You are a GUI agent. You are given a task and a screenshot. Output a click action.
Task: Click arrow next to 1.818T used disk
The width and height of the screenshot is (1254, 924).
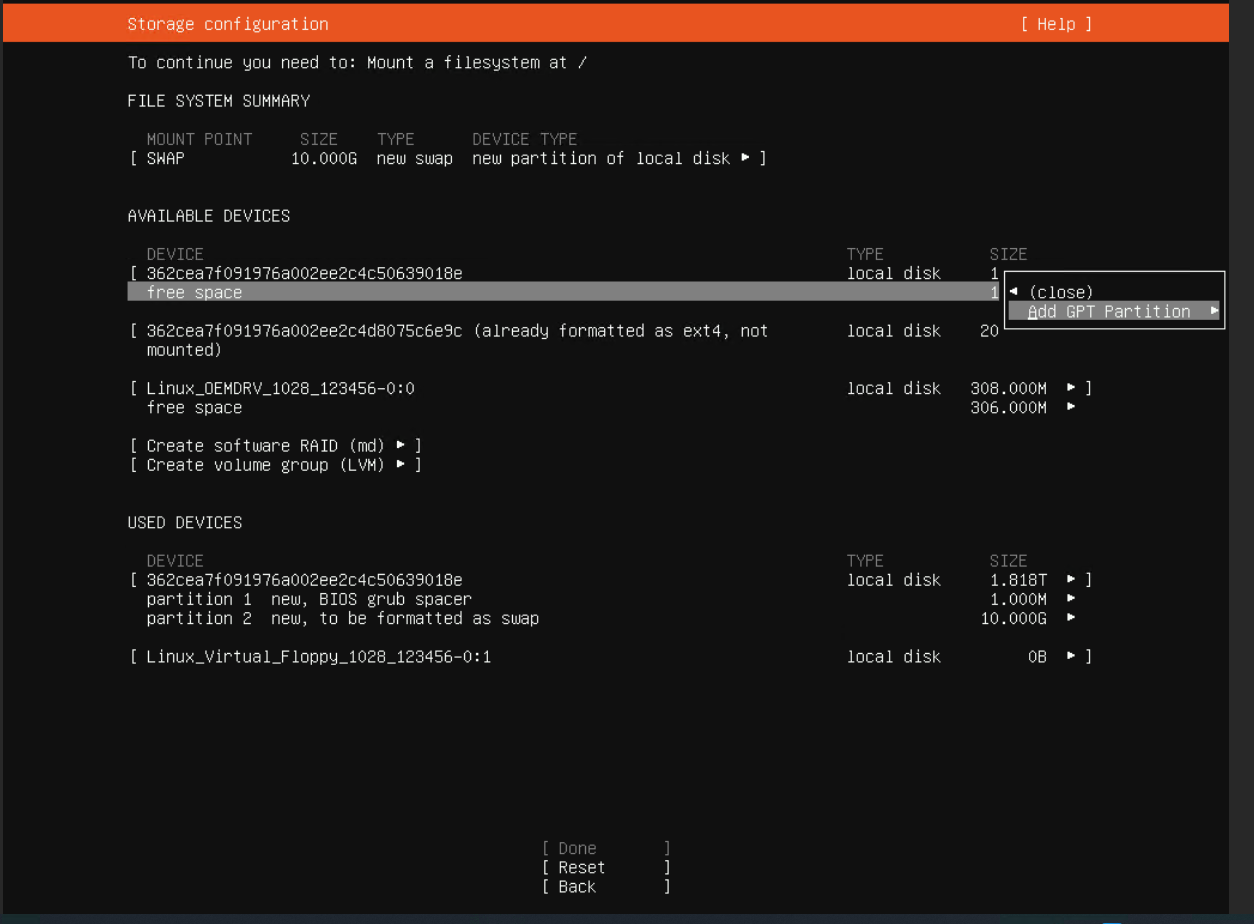pos(1071,580)
